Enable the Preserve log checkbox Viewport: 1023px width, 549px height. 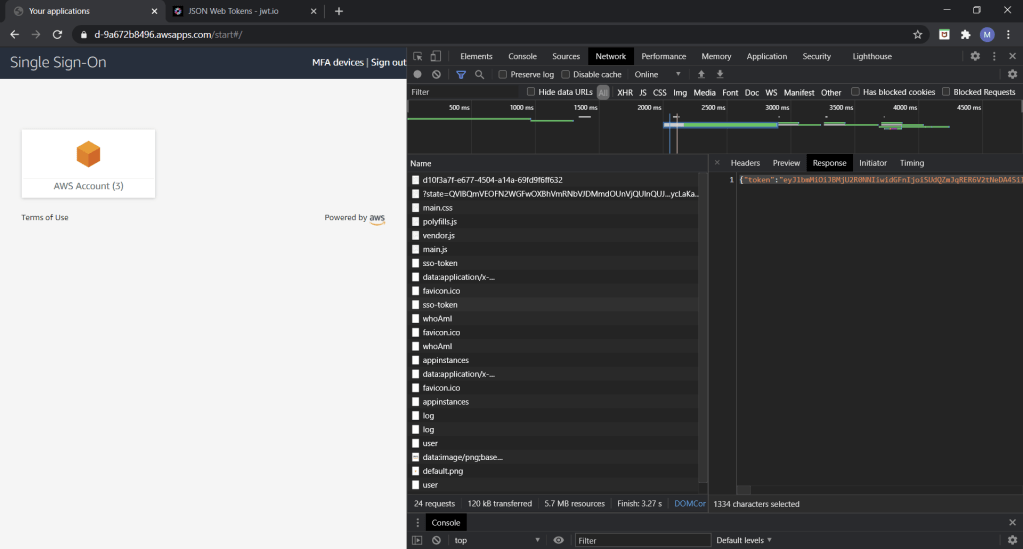(x=504, y=75)
